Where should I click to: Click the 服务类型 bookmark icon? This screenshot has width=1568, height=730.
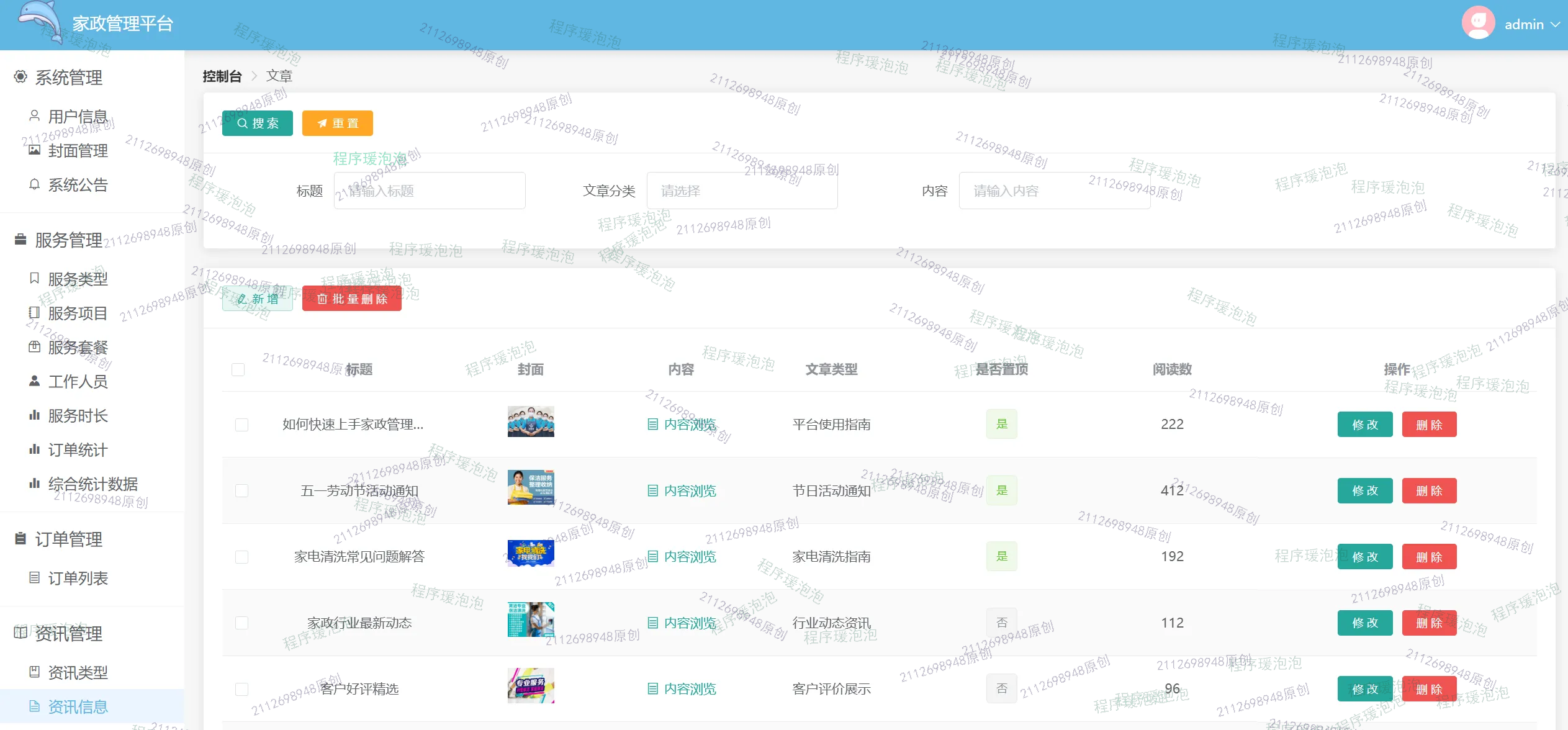pyautogui.click(x=35, y=278)
